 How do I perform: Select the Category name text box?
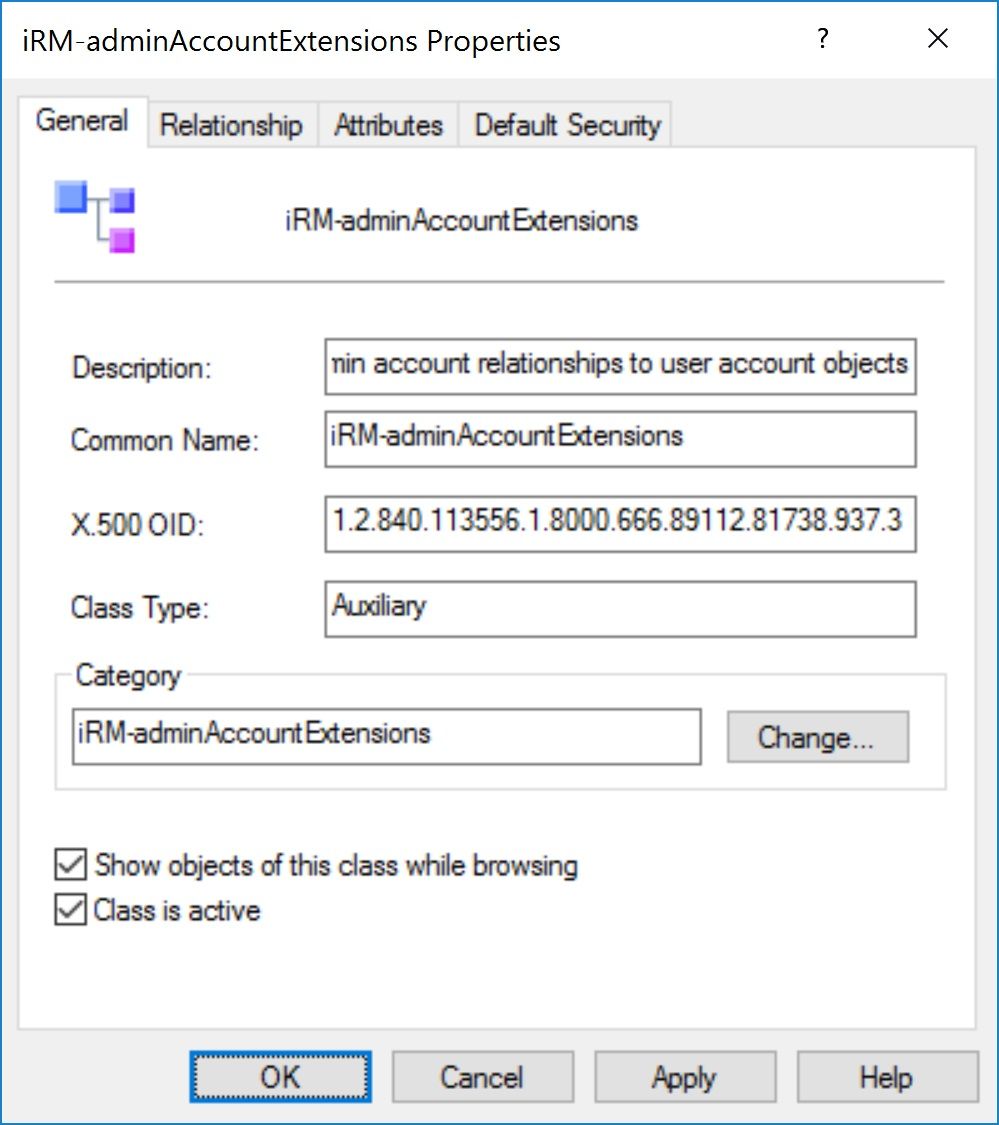pos(386,736)
